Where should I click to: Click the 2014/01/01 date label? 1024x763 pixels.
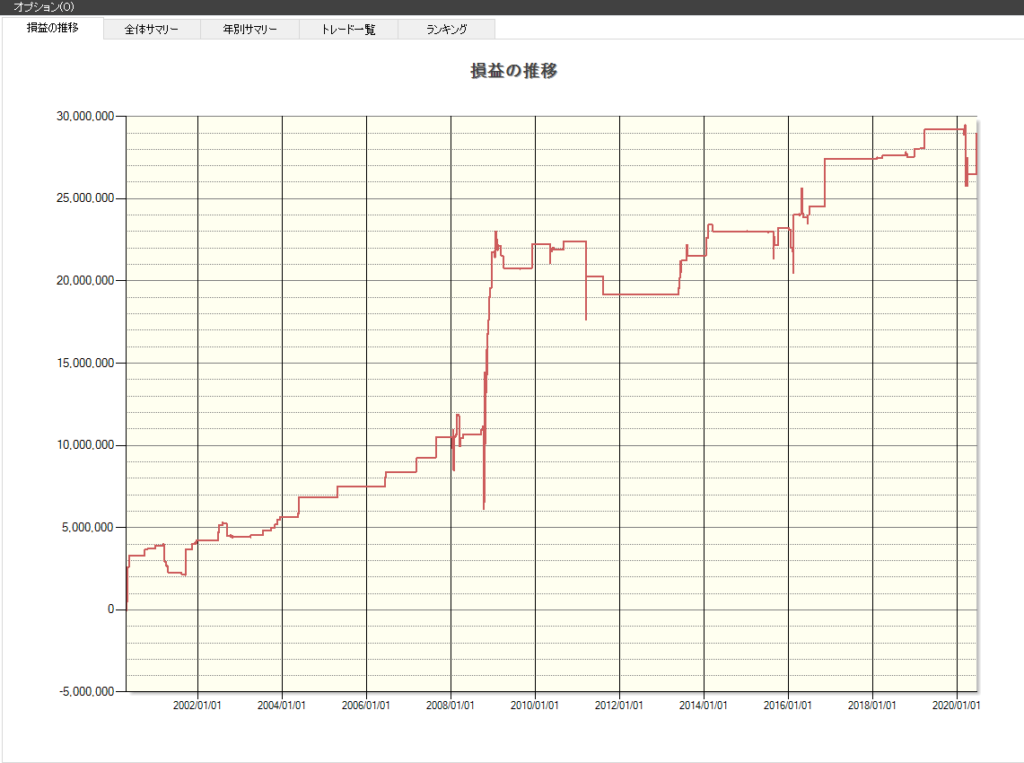[x=703, y=706]
